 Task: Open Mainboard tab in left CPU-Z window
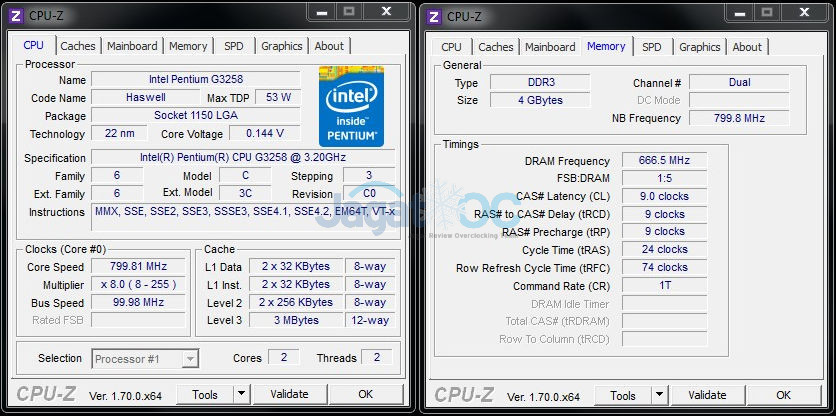132,46
